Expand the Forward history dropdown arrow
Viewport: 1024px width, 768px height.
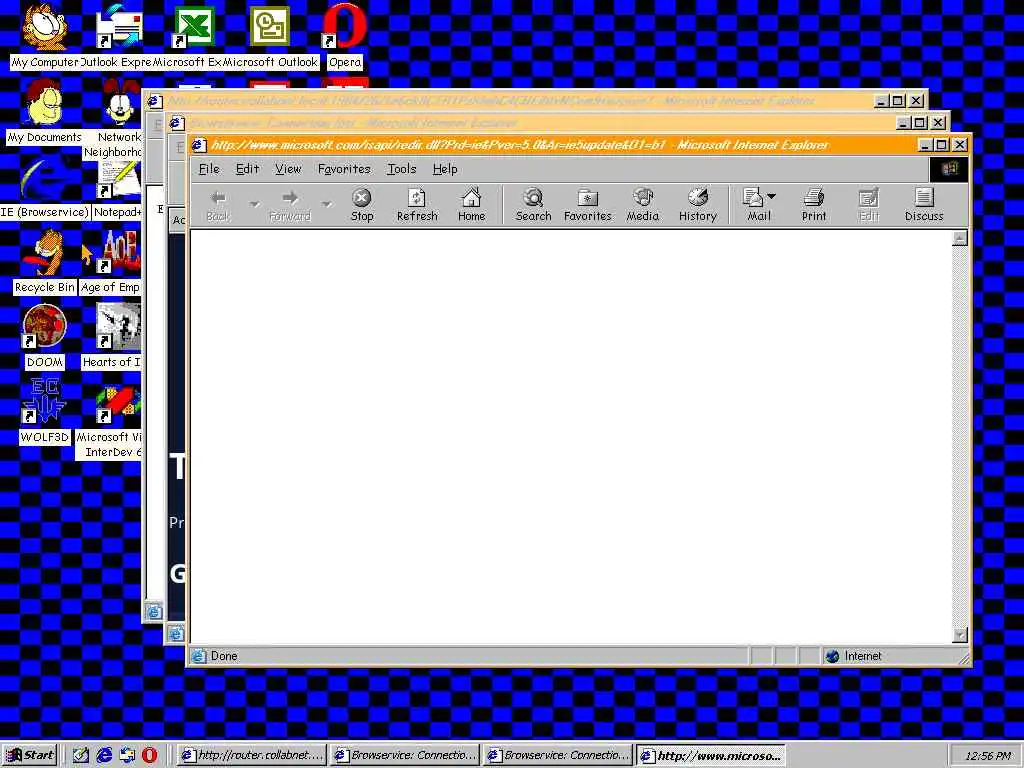[326, 205]
